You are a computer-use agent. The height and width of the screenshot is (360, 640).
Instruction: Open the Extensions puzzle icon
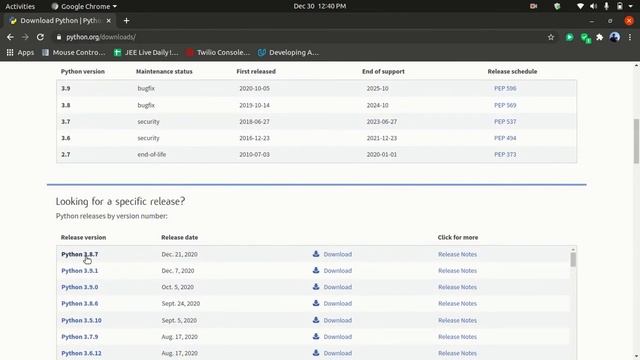click(600, 37)
